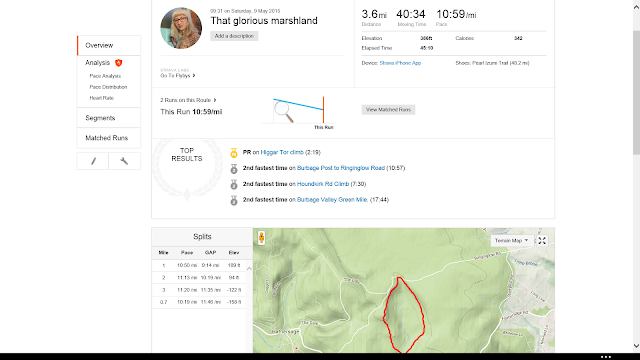Click the pencil edit icon
Image resolution: width=640 pixels, height=360 pixels.
click(93, 161)
